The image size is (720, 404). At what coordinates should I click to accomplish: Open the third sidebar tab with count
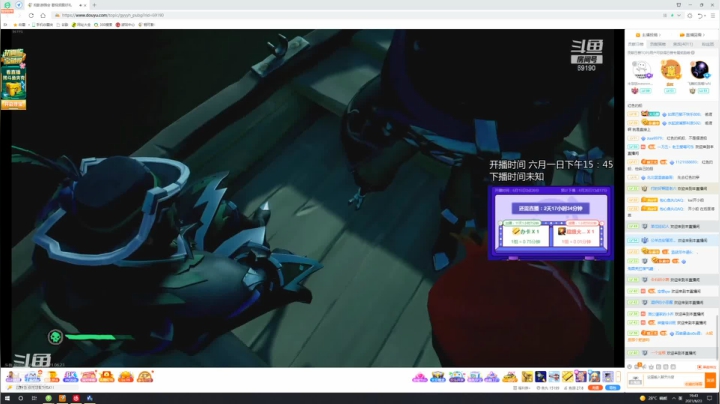683,44
